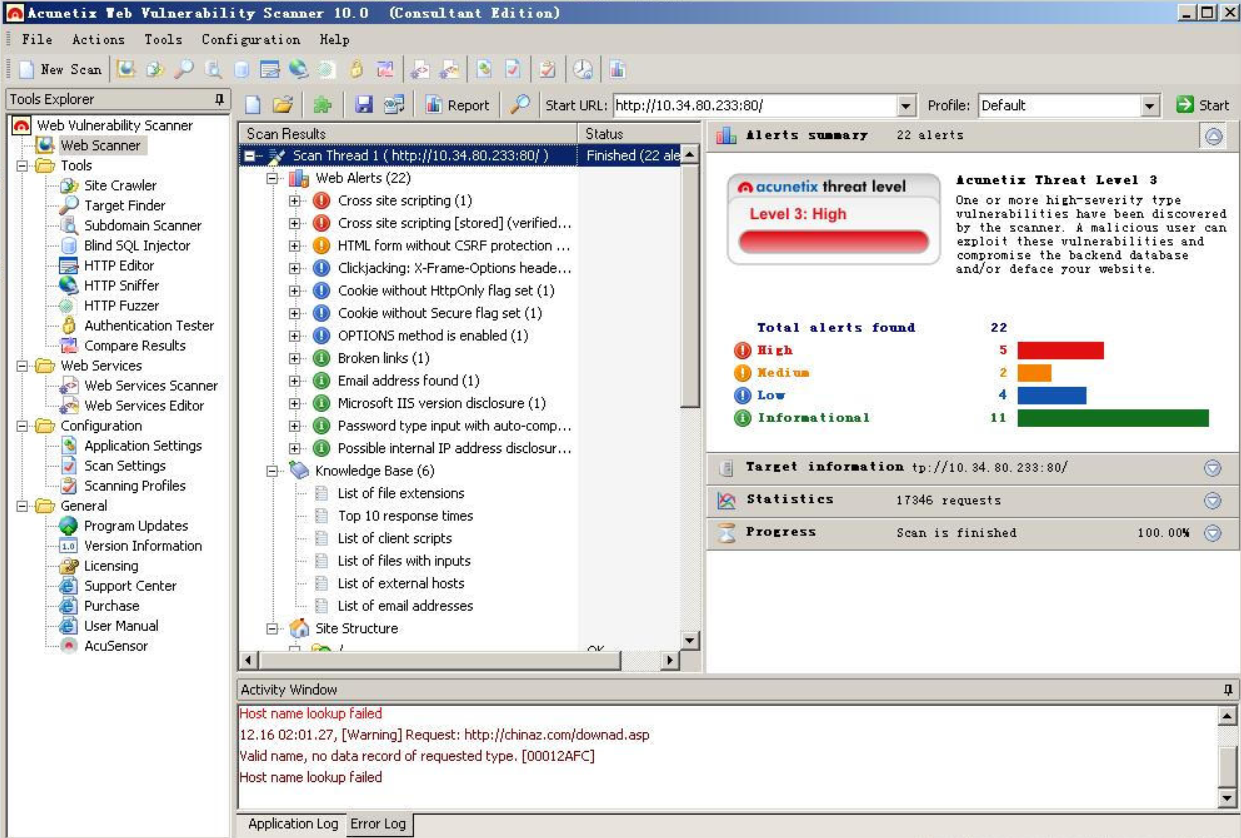The image size is (1241, 838).
Task: Expand the Target information section
Action: coord(1213,468)
